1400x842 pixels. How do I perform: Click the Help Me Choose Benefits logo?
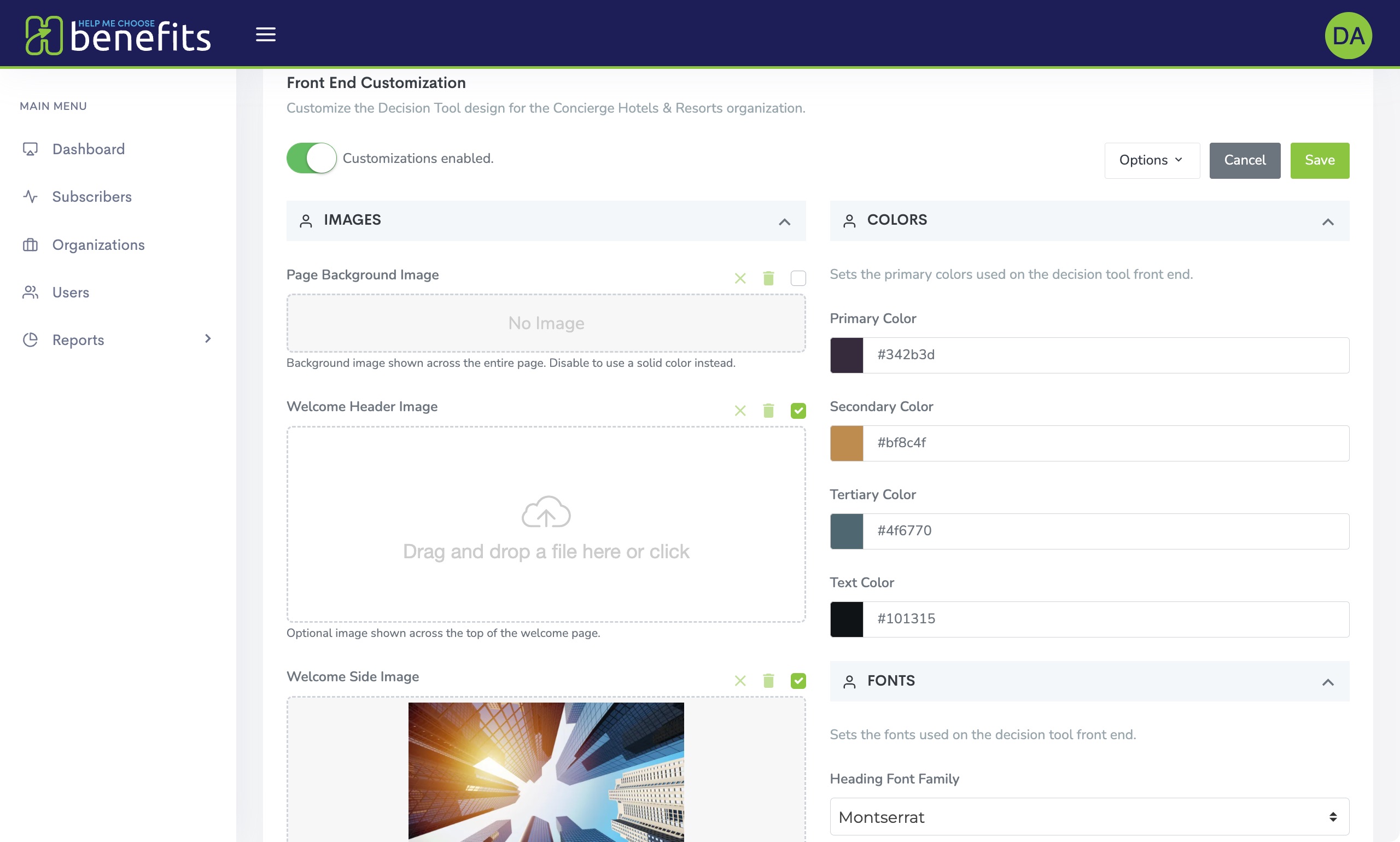(x=118, y=35)
